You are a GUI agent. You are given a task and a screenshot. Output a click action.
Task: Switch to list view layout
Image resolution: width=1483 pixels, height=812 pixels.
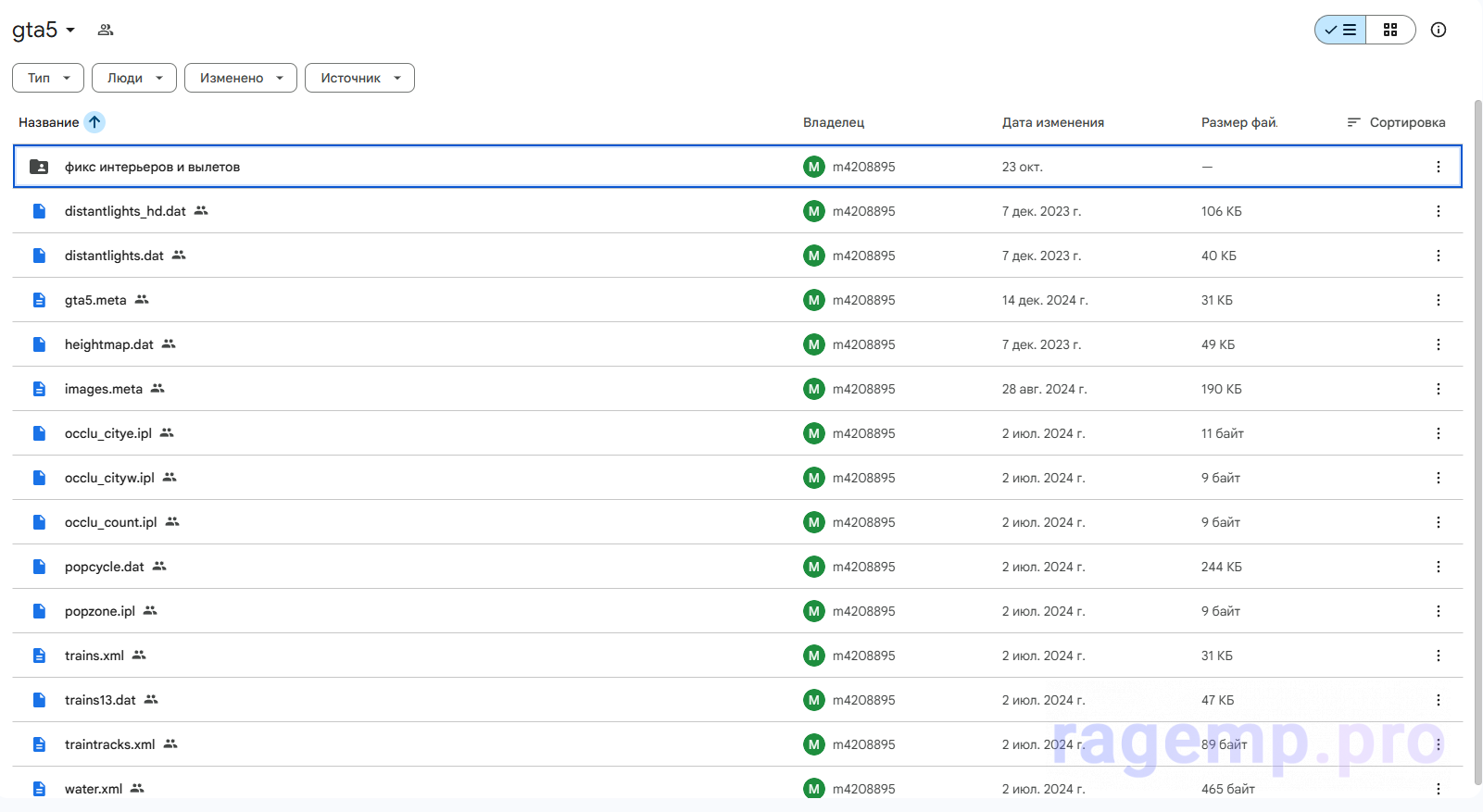coord(1340,30)
